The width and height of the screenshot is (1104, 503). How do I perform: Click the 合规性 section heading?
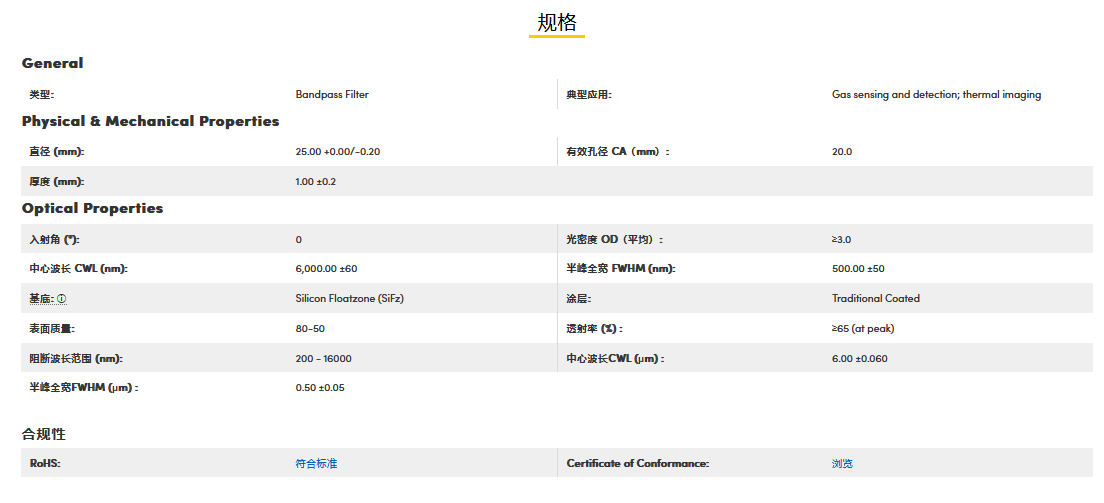click(x=44, y=433)
